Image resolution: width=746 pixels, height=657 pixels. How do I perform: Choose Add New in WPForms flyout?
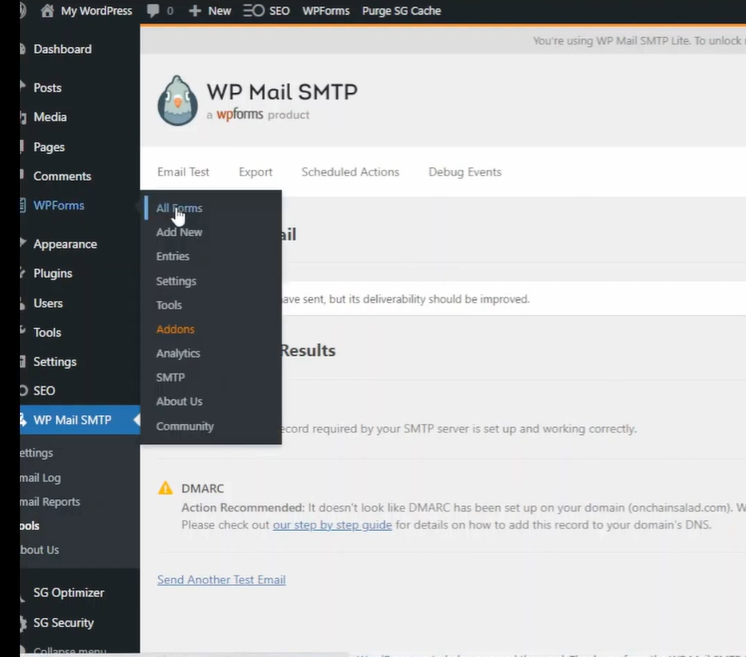(x=179, y=232)
